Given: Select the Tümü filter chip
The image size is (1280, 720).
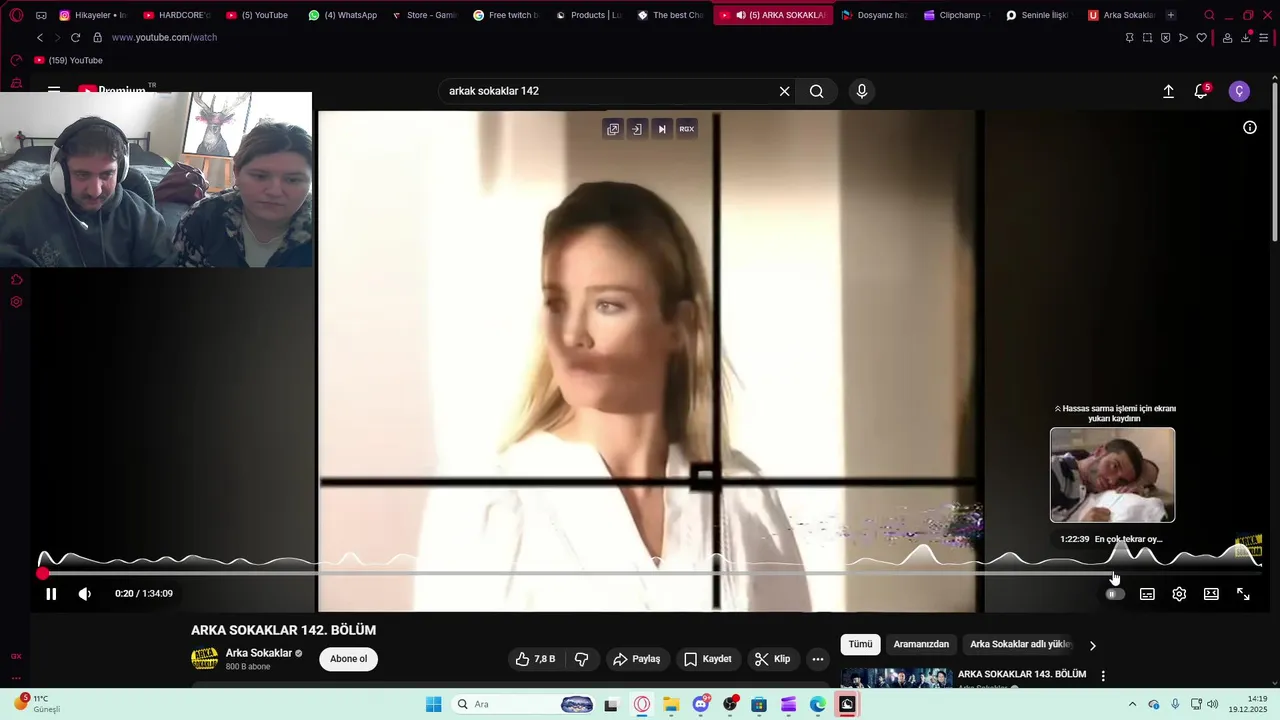Looking at the screenshot, I should tap(860, 645).
